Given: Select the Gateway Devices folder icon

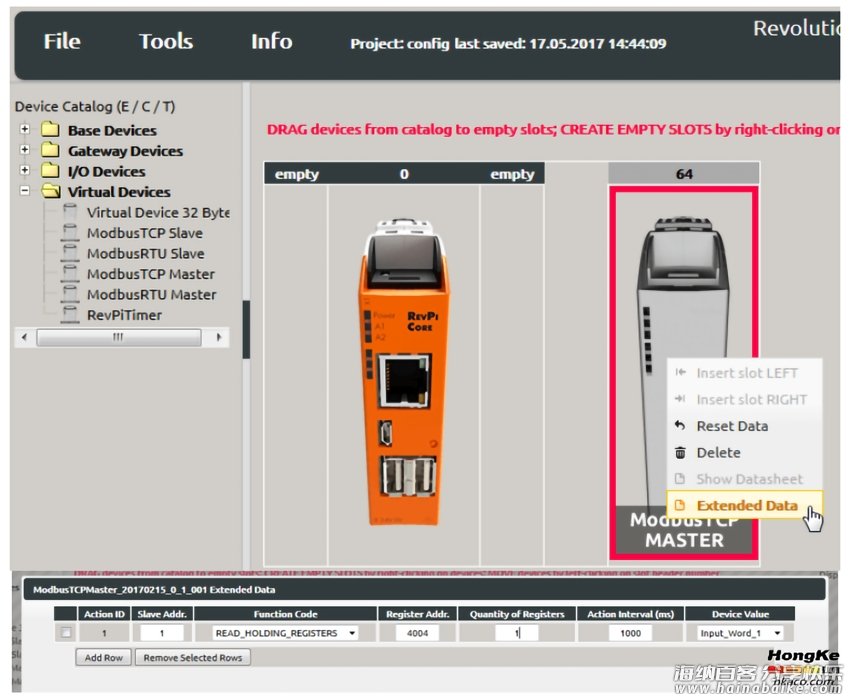Looking at the screenshot, I should 50,149.
